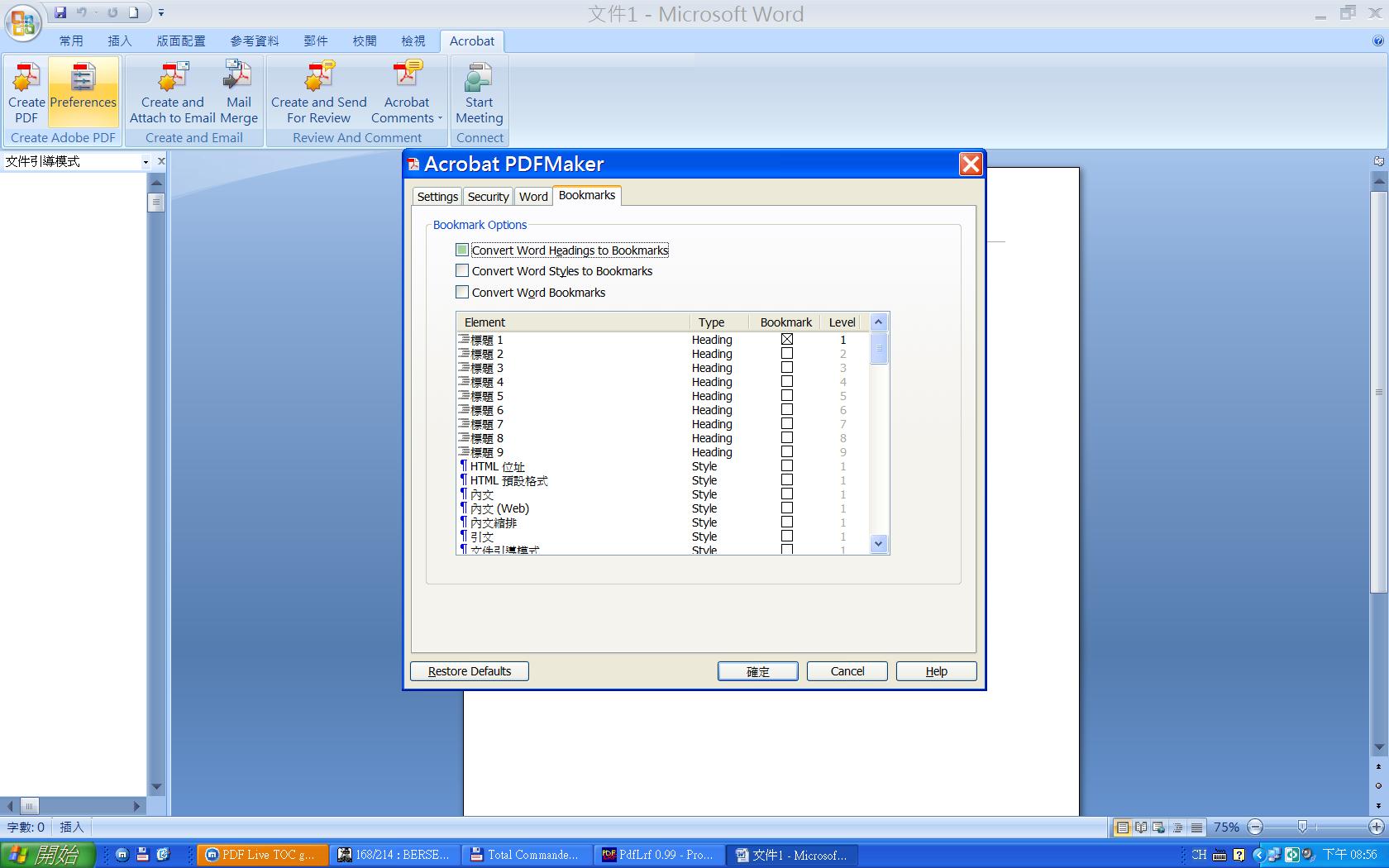The width and height of the screenshot is (1389, 868).
Task: Switch to Print Layout view in status bar
Action: tap(1122, 827)
